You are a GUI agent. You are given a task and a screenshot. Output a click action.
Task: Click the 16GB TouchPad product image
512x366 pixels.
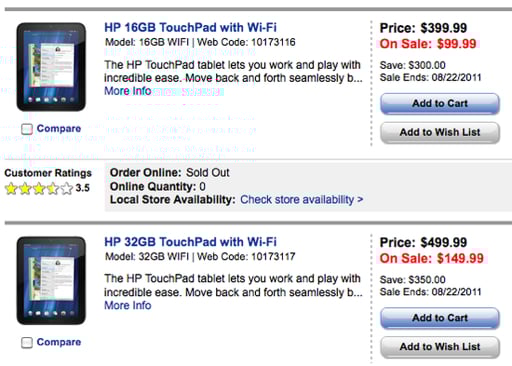[51, 67]
